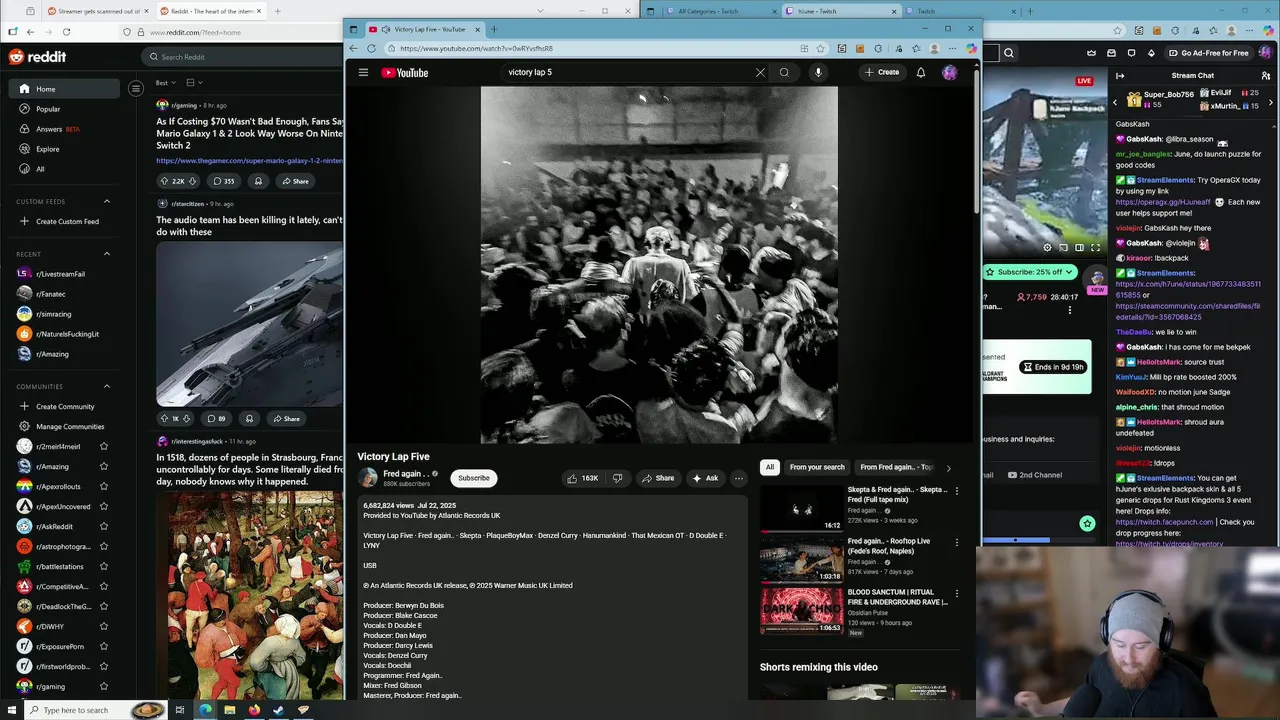The height and width of the screenshot is (720, 1280).
Task: Open the YouTube hamburger guide menu
Action: coord(363,72)
